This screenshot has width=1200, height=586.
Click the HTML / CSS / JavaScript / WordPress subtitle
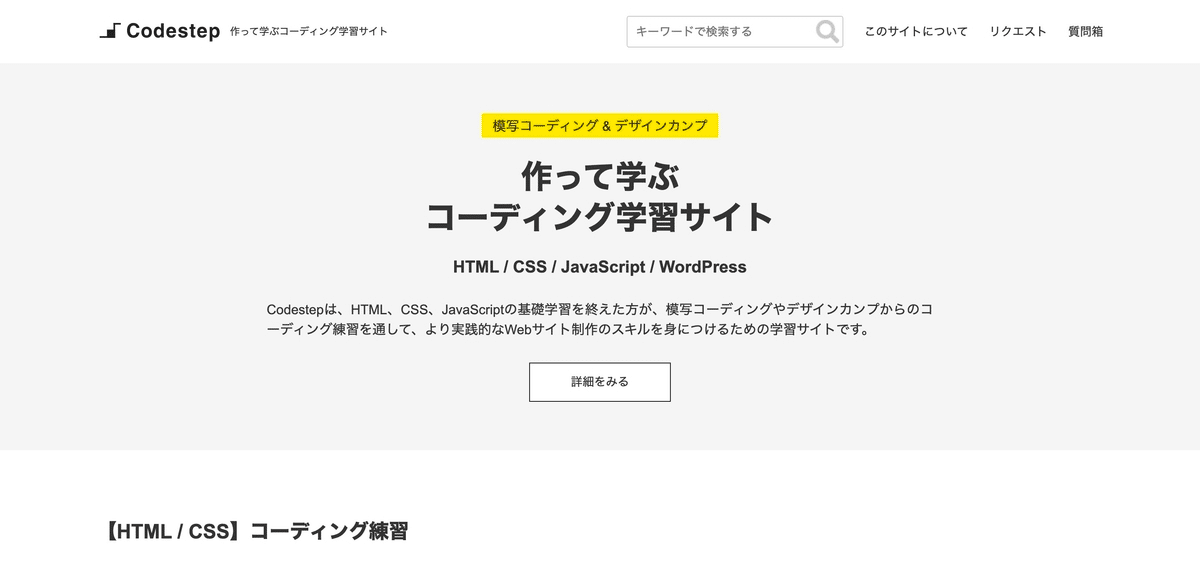click(x=599, y=266)
